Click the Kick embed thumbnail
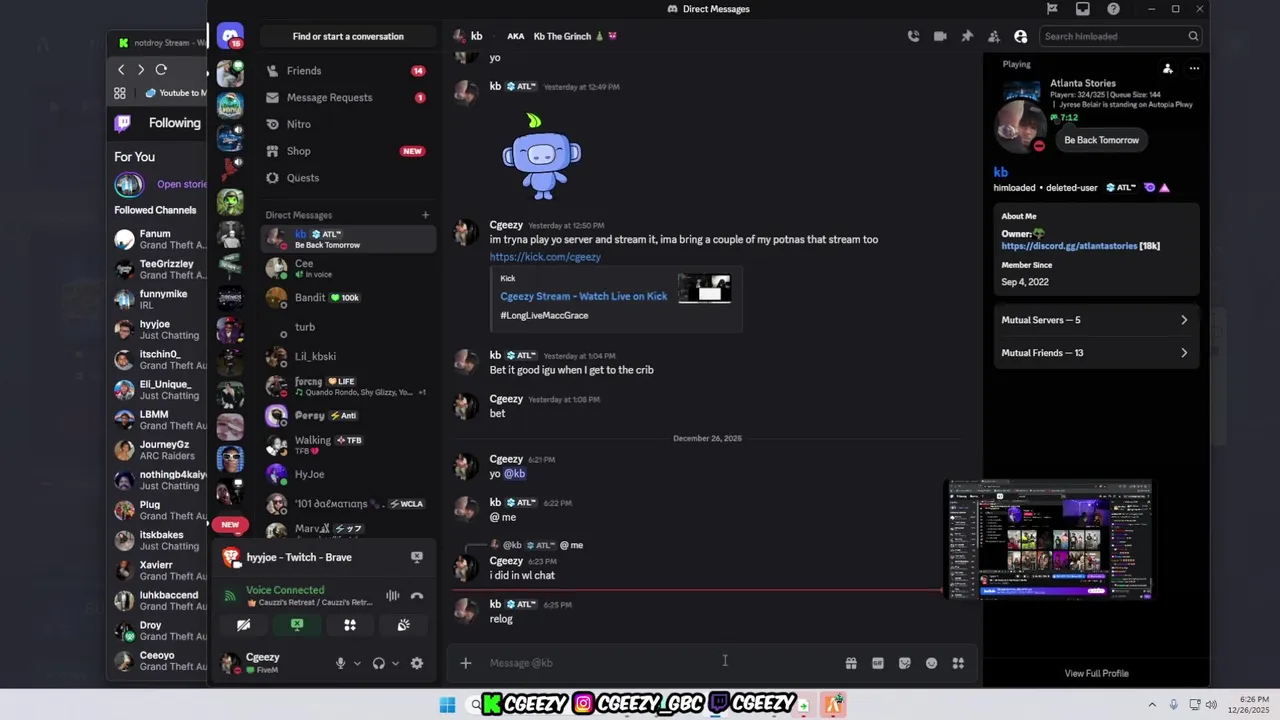Image resolution: width=1280 pixels, height=720 pixels. pyautogui.click(x=704, y=288)
